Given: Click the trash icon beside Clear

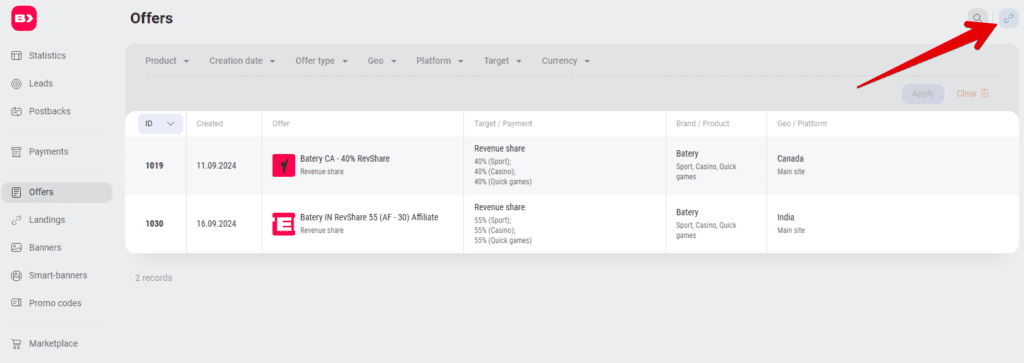Looking at the screenshot, I should pos(985,93).
